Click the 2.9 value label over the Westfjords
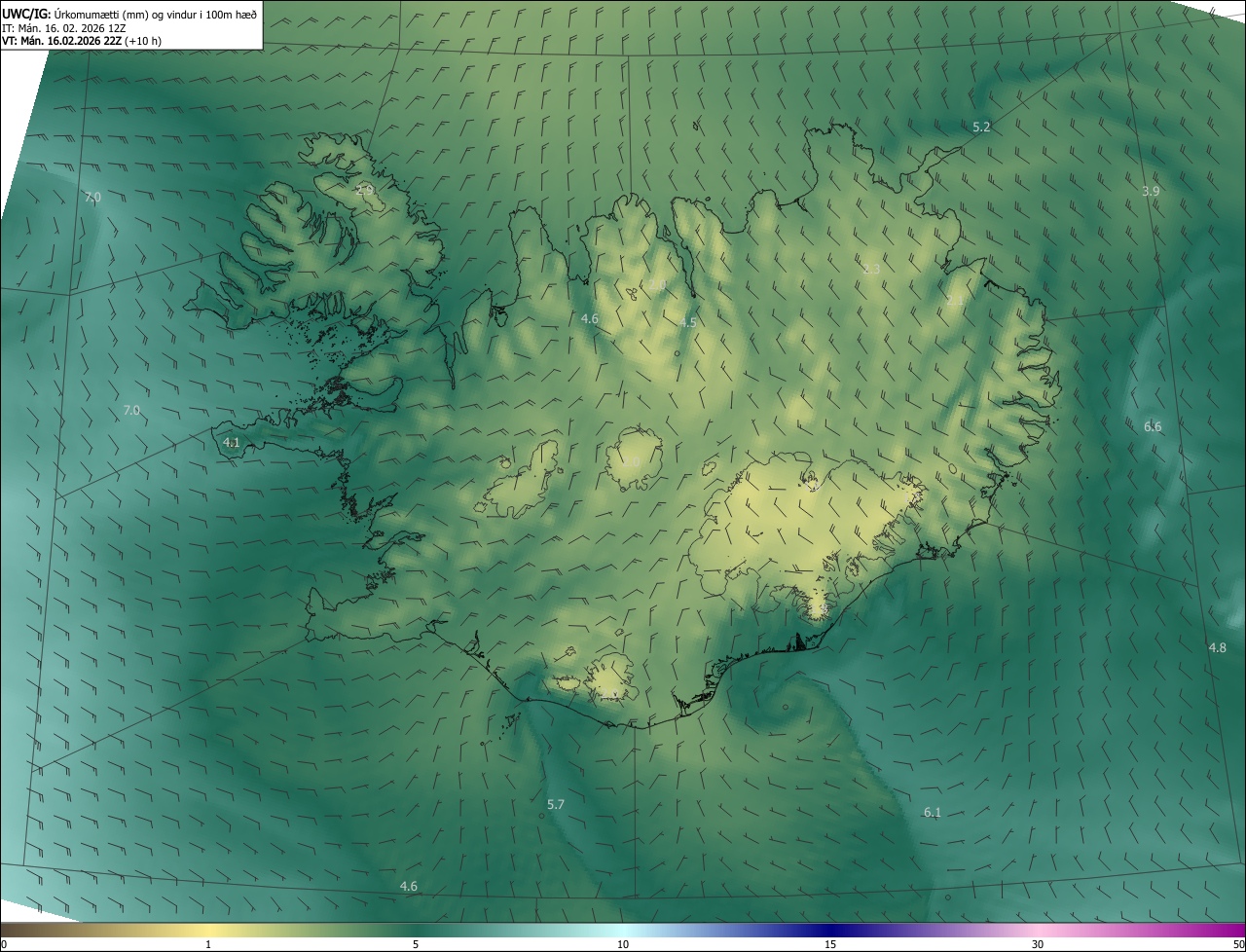Image resolution: width=1246 pixels, height=952 pixels. [x=364, y=190]
